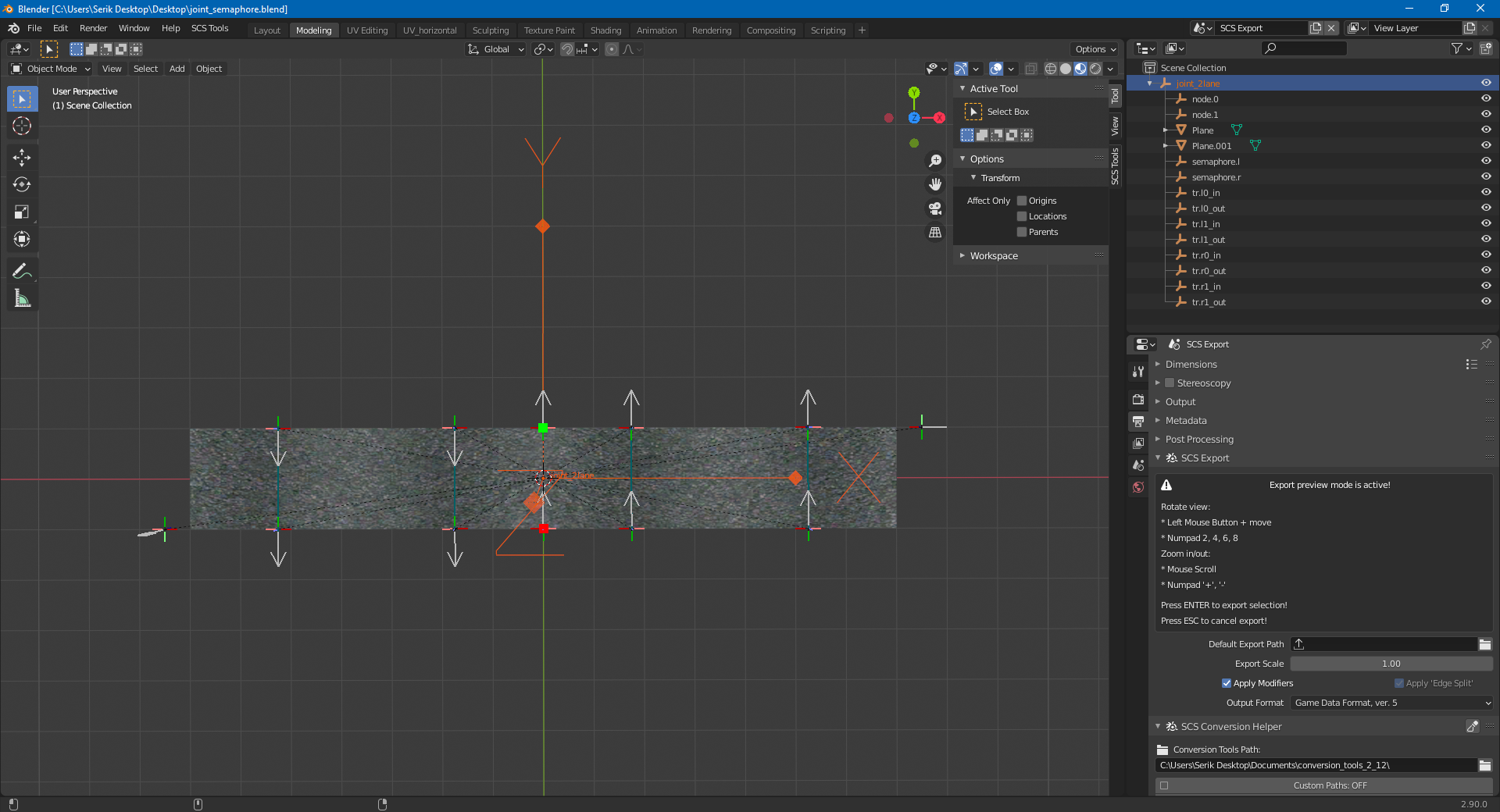Screen dimensions: 1500x812
Task: Select the Cursor tool in left toolbar
Action: 22,126
